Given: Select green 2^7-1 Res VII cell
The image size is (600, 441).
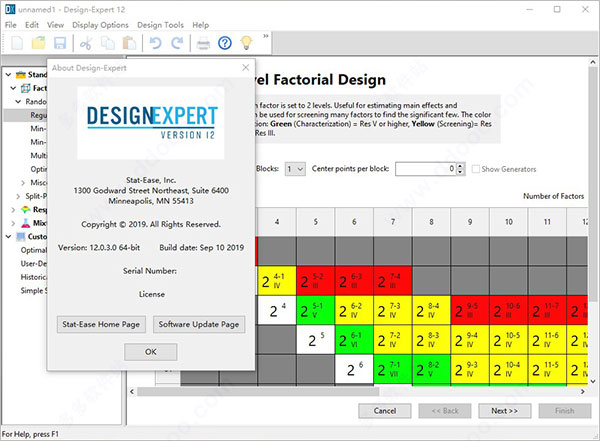Looking at the screenshot, I should (x=393, y=369).
